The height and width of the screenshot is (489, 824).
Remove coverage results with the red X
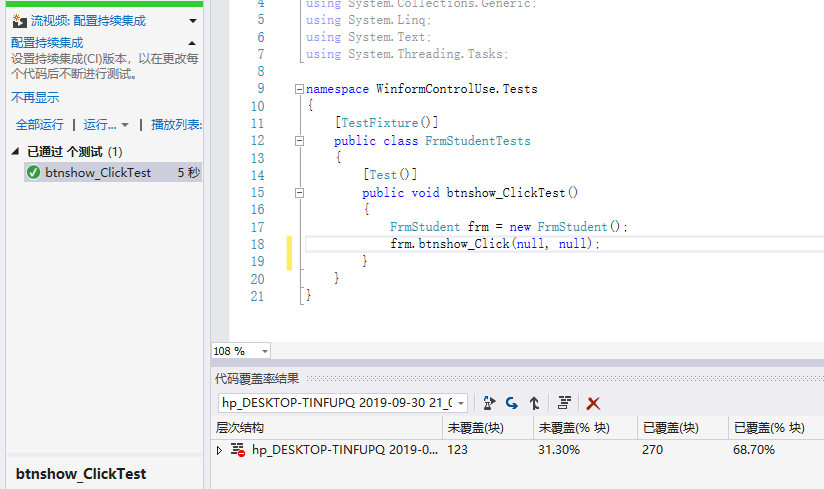pyautogui.click(x=593, y=403)
